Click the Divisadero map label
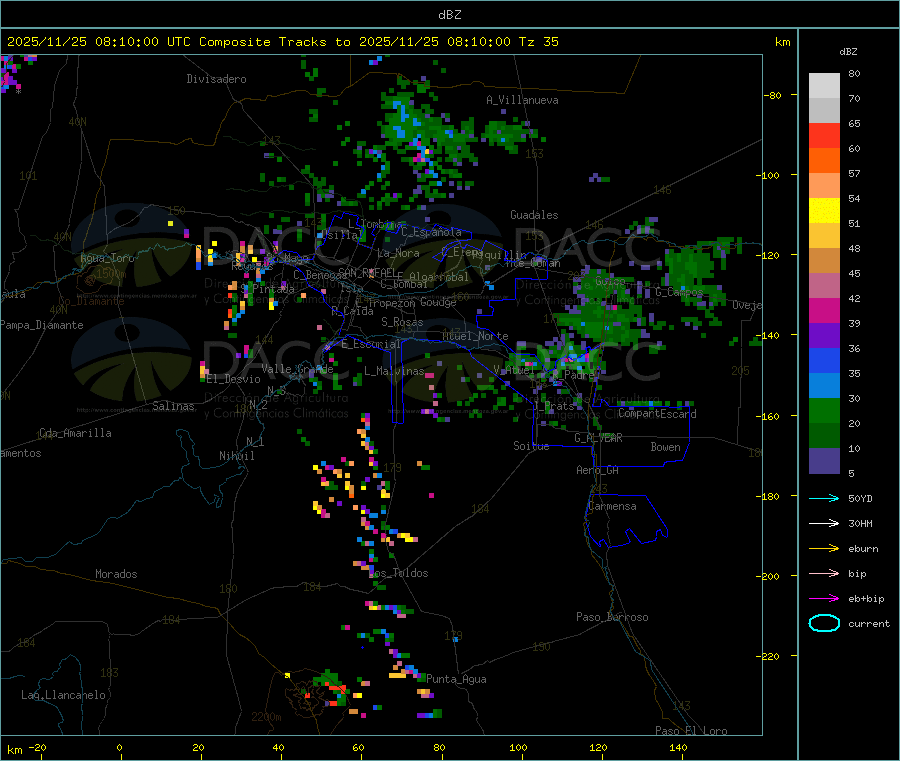Viewport: 900px width, 761px height. click(216, 79)
